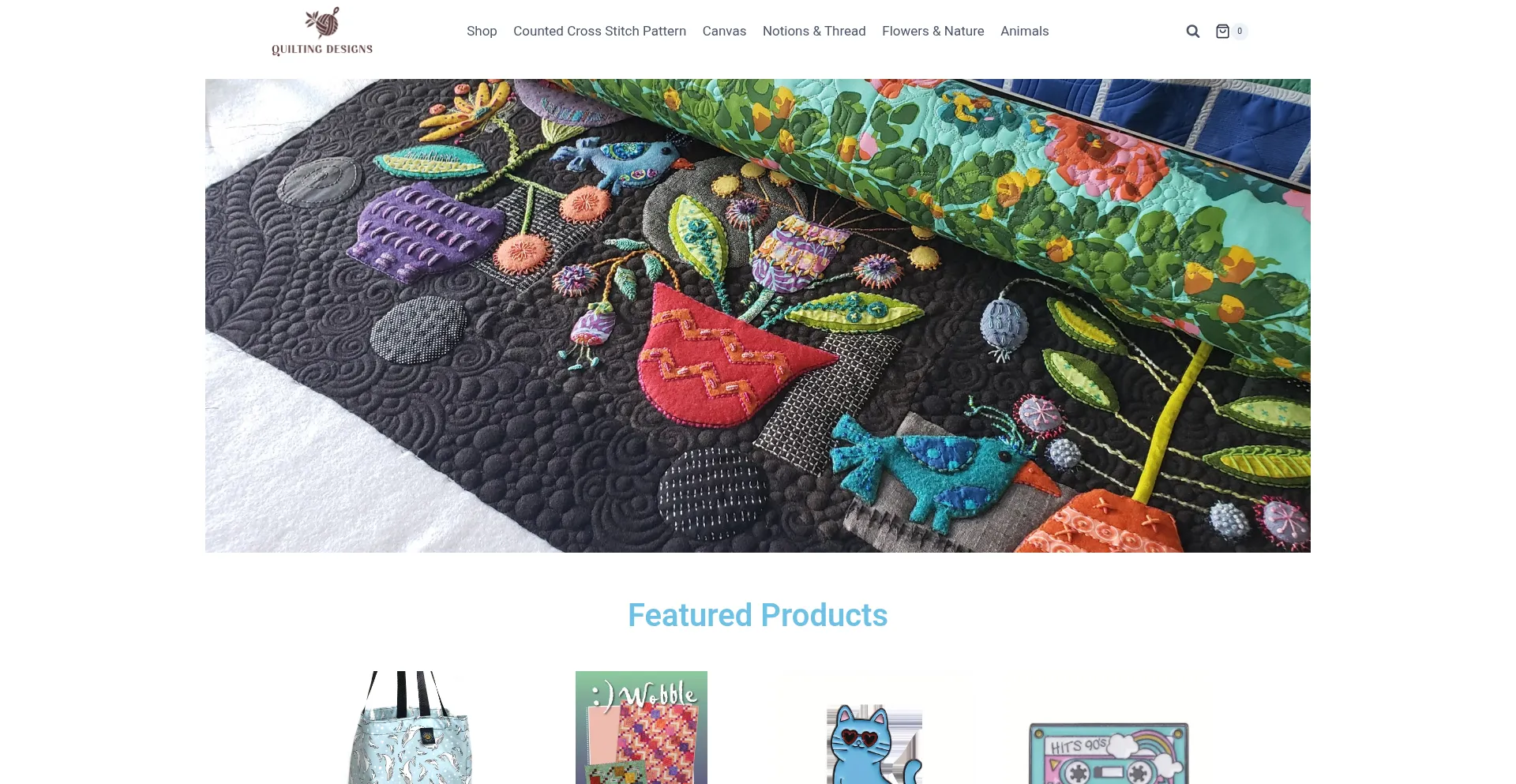The image size is (1516, 784).
Task: Open the Shop menu item
Action: tap(482, 32)
